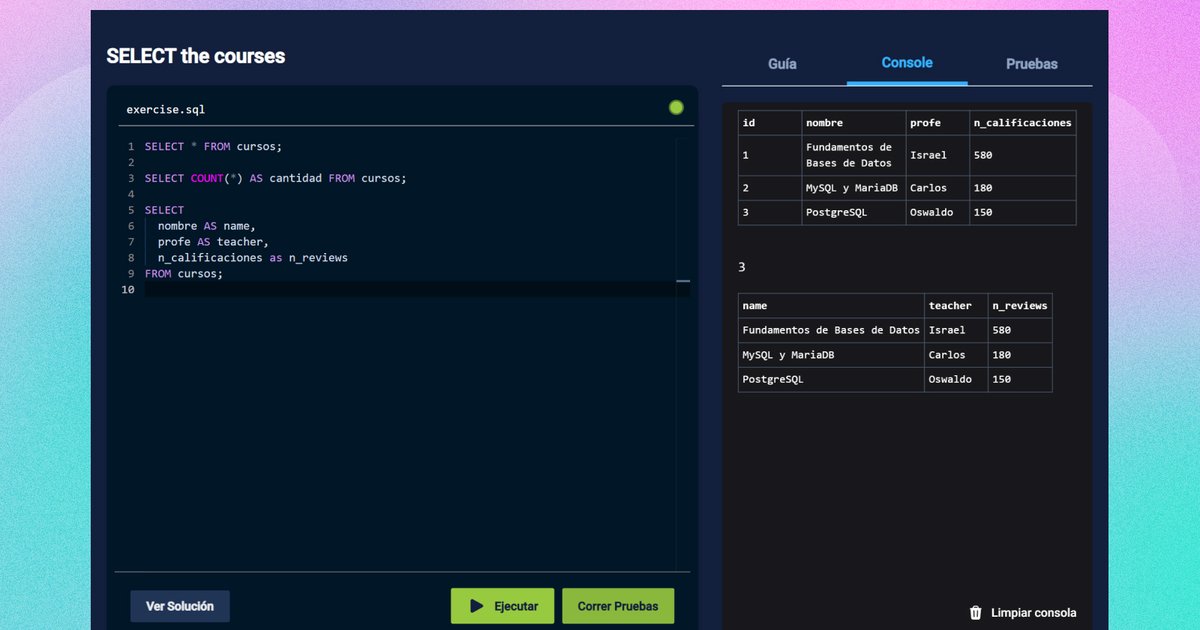The width and height of the screenshot is (1200, 630).
Task: Switch to the Console tab
Action: (907, 63)
